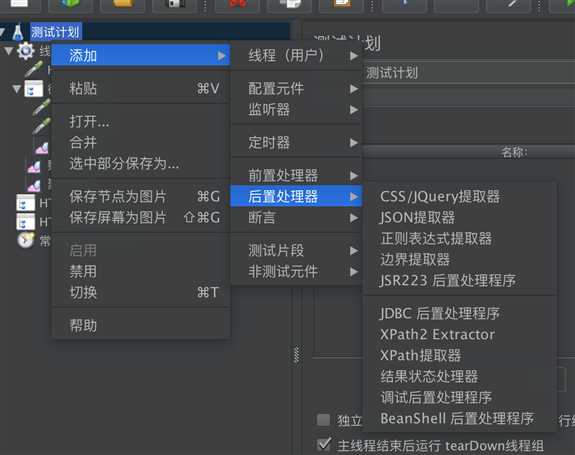Select 保存节点为图片 menu item
The height and width of the screenshot is (455, 575).
tap(141, 197)
